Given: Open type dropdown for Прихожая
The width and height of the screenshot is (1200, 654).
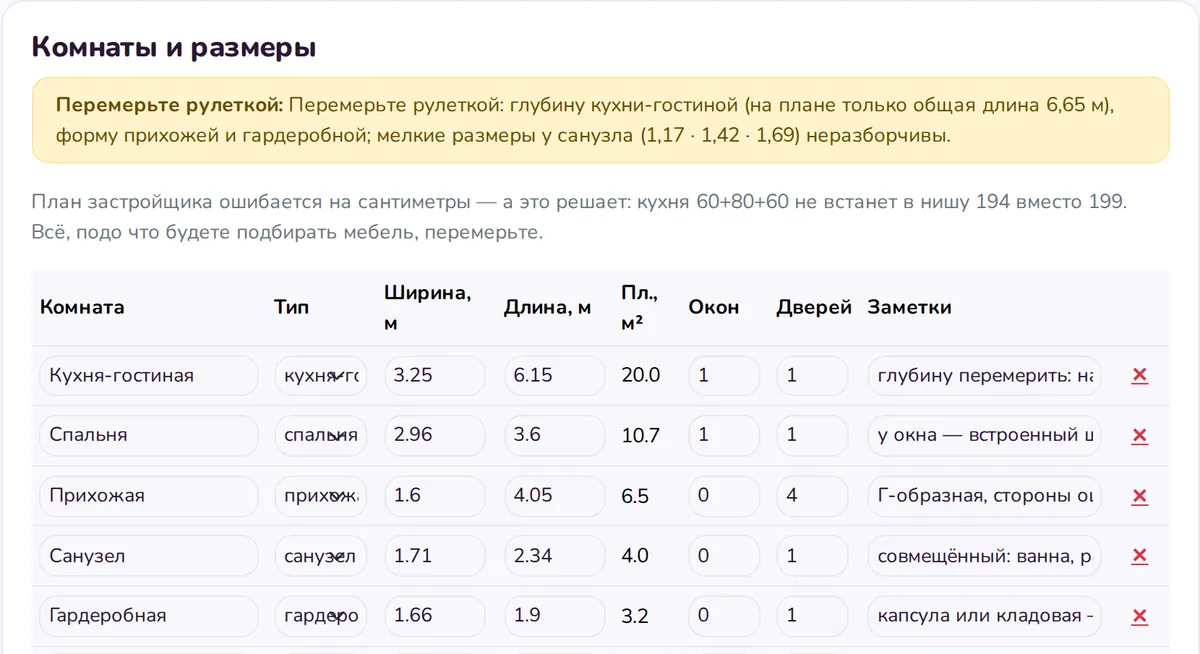Looking at the screenshot, I should pyautogui.click(x=320, y=496).
